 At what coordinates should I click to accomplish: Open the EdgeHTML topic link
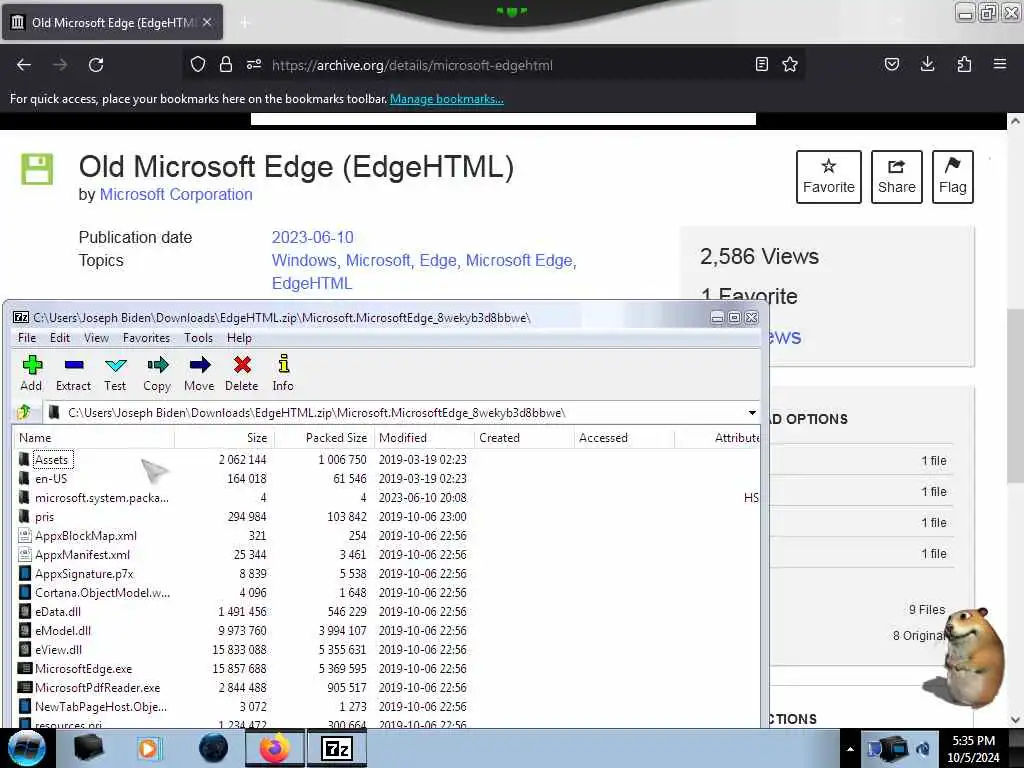[312, 283]
